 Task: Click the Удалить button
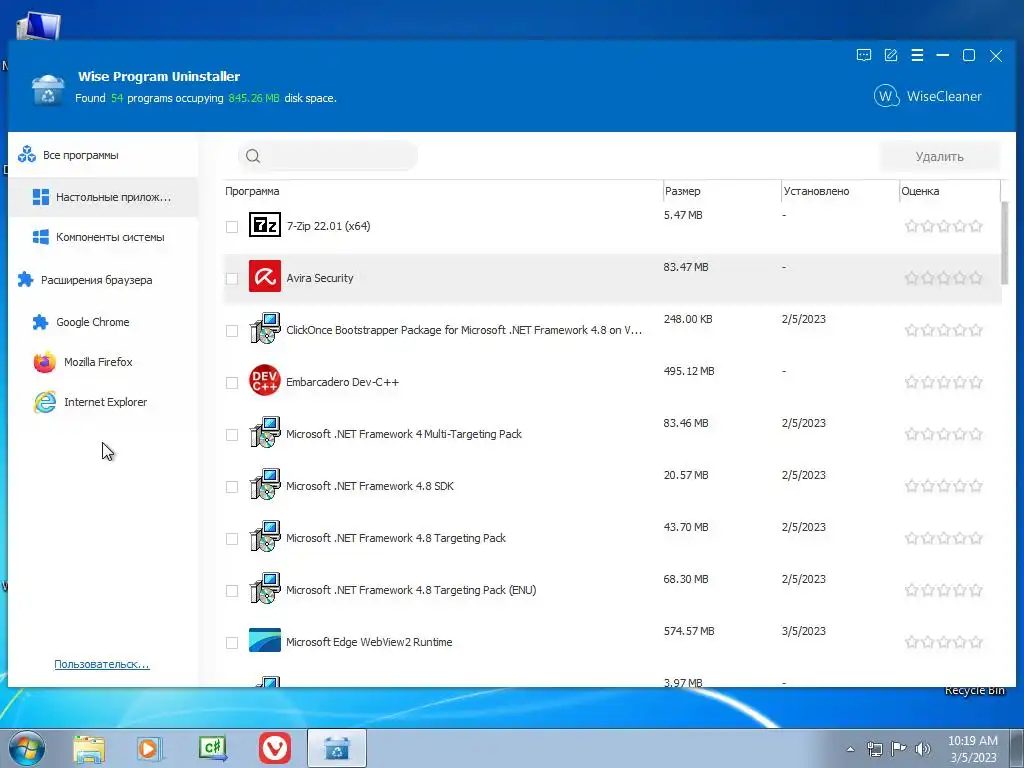pyautogui.click(x=939, y=157)
